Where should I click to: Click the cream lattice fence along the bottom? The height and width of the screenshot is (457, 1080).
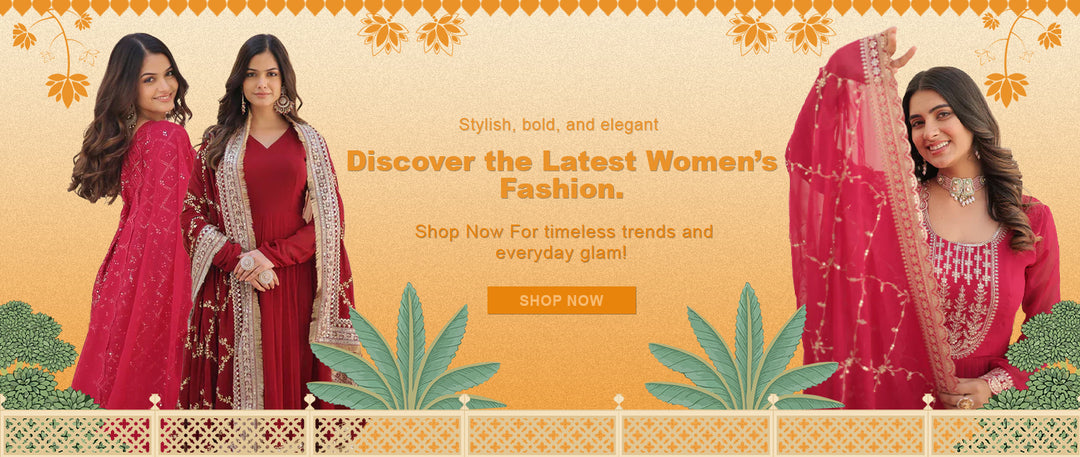pos(540,426)
